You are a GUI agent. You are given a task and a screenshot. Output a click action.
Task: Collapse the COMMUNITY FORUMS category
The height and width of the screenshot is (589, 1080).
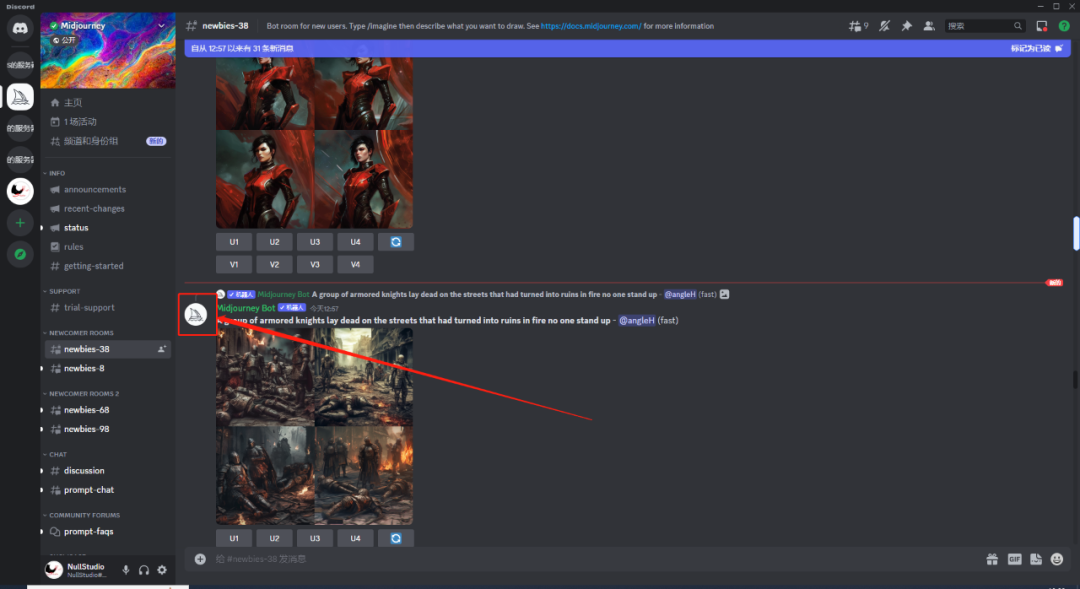pyautogui.click(x=82, y=515)
